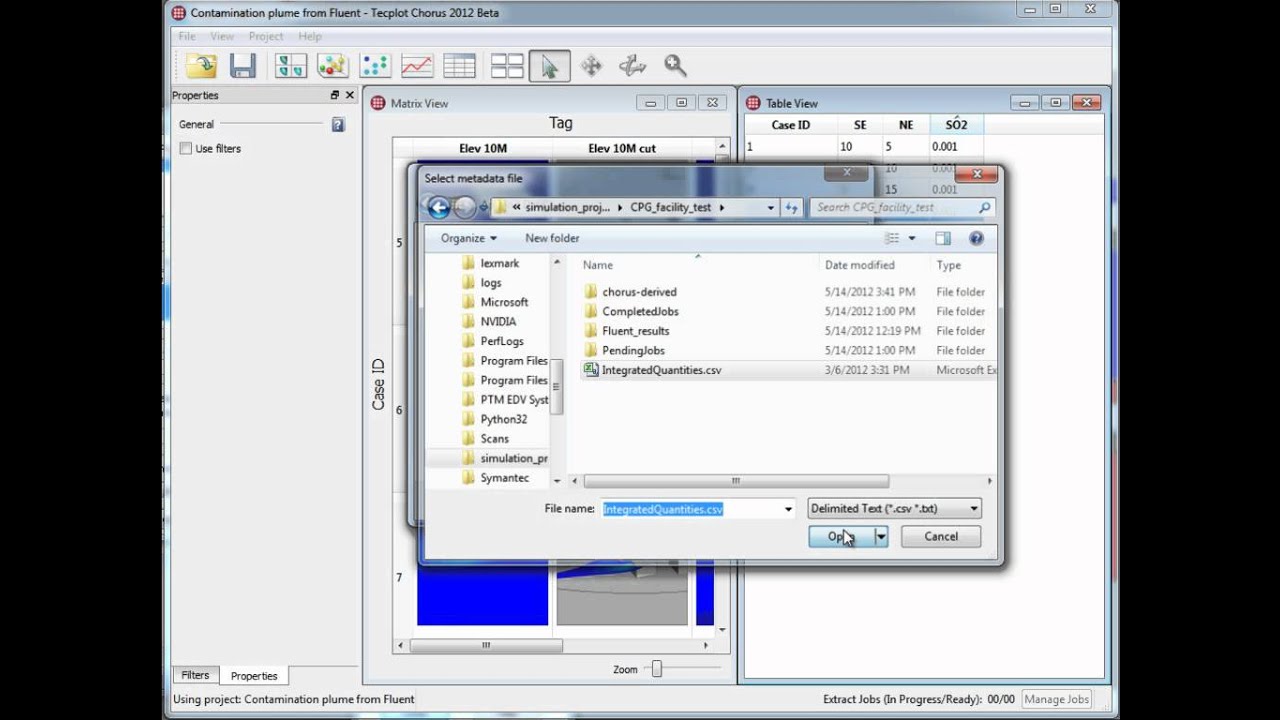The image size is (1280, 720).
Task: Refresh the CPG_facility_test folder location
Action: pyautogui.click(x=792, y=207)
